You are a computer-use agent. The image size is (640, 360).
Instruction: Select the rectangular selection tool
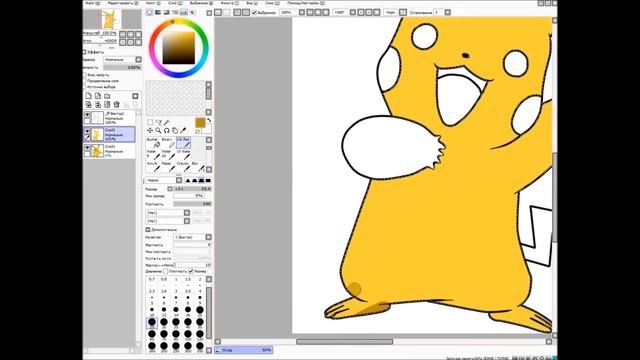(x=150, y=122)
